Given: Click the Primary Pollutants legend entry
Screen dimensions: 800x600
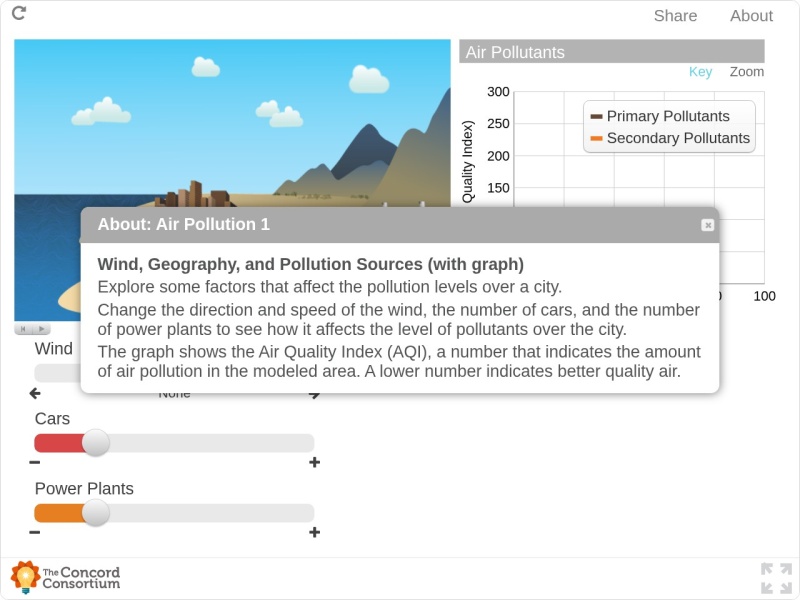Looking at the screenshot, I should point(668,116).
